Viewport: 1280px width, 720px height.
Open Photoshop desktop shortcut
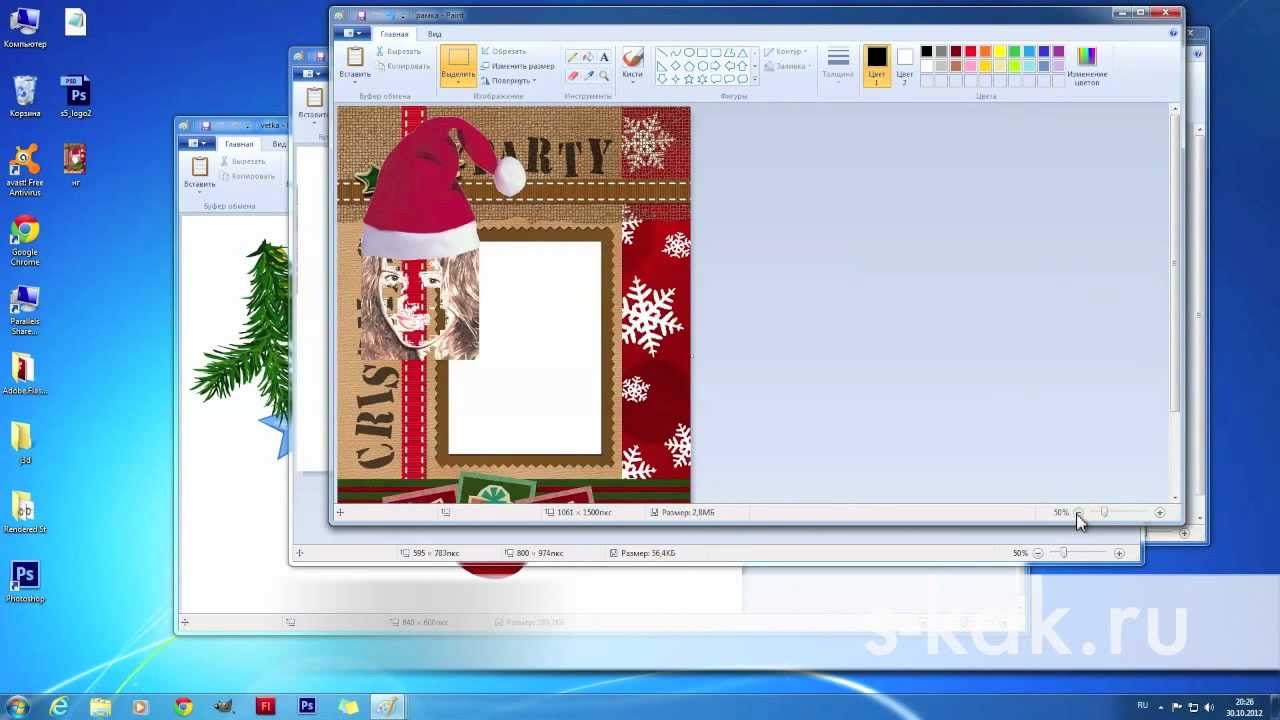25,582
